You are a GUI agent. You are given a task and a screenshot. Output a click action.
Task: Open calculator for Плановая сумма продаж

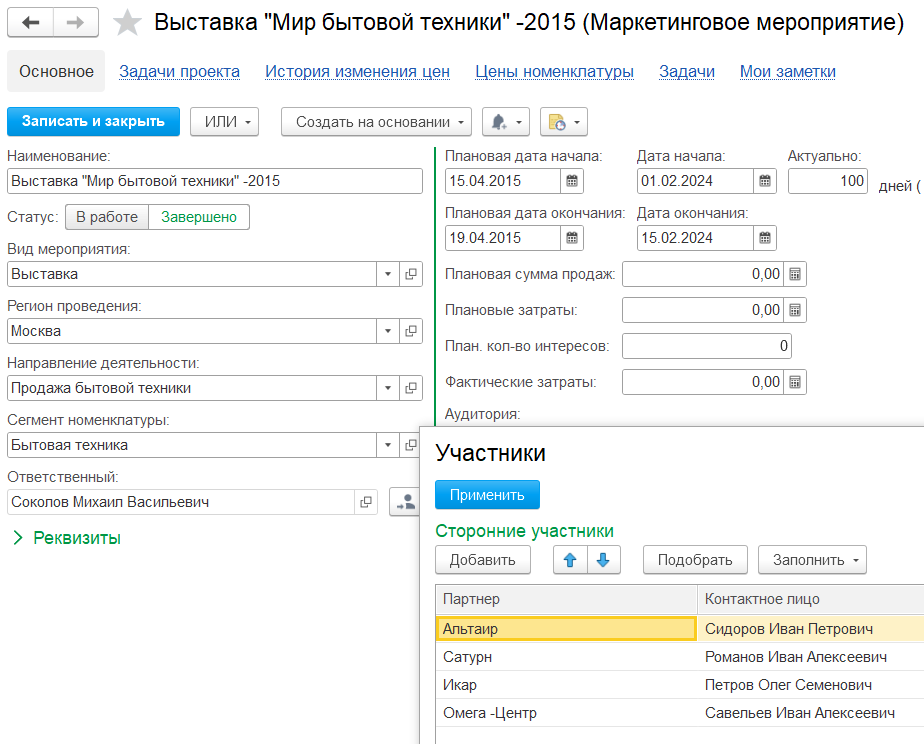[795, 274]
